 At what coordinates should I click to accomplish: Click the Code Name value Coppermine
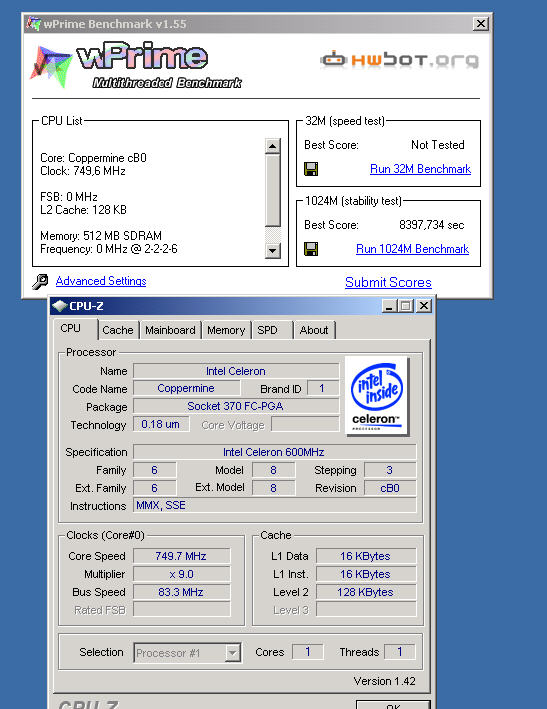click(x=186, y=388)
